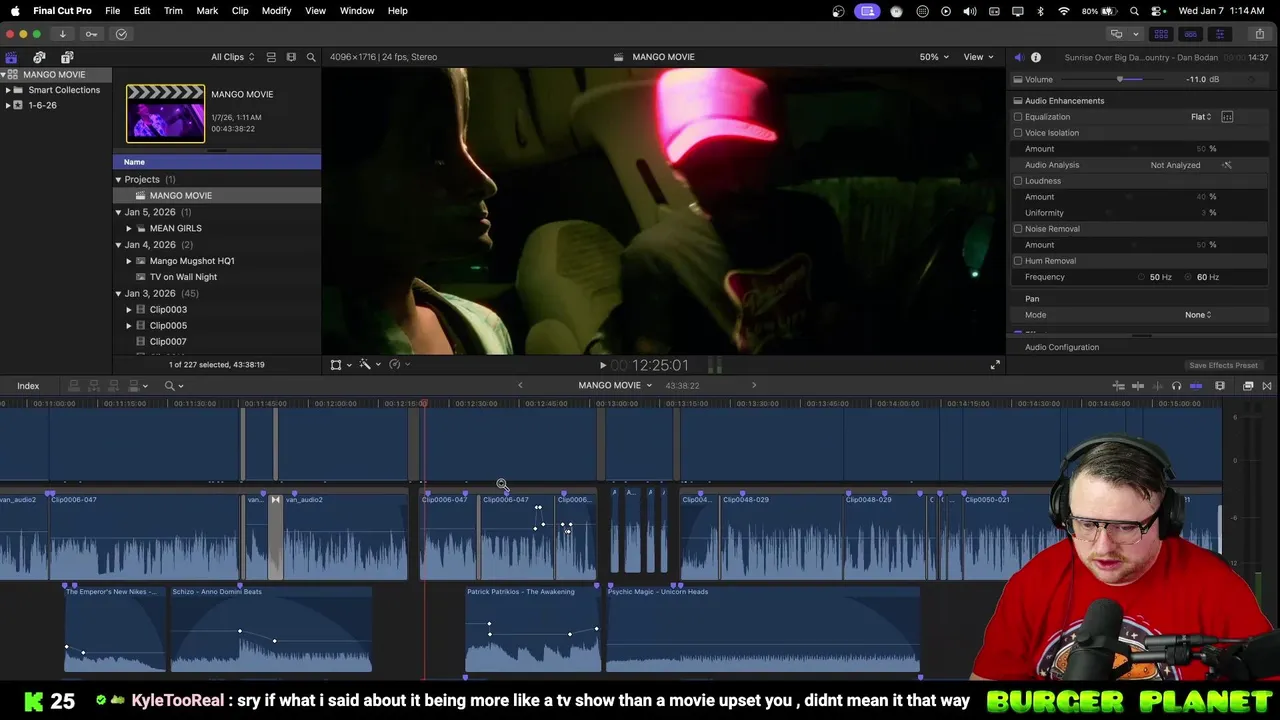Open the Mark menu

click(x=207, y=11)
